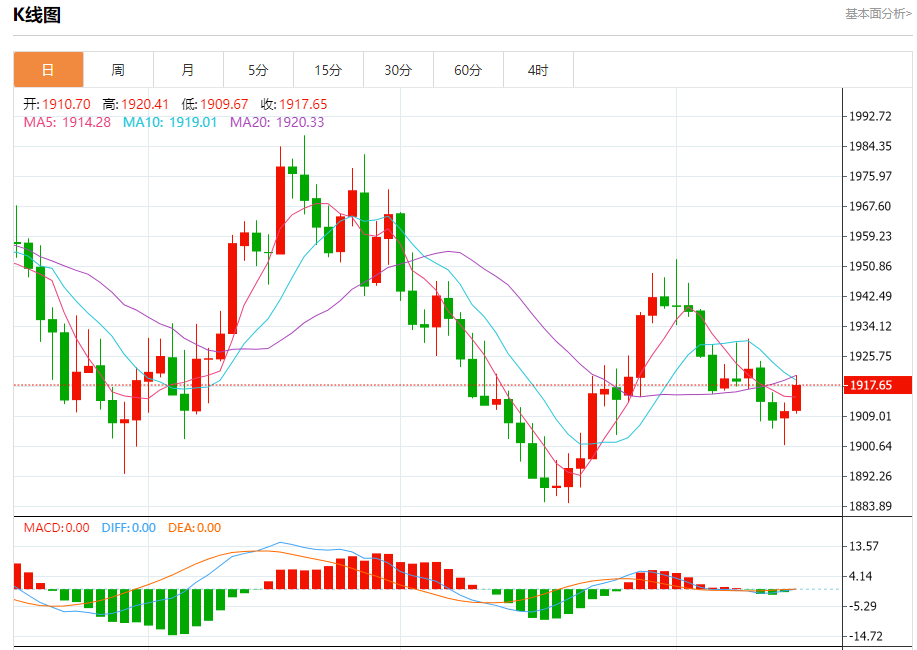Click the 1984.35 price axis label

(870, 146)
